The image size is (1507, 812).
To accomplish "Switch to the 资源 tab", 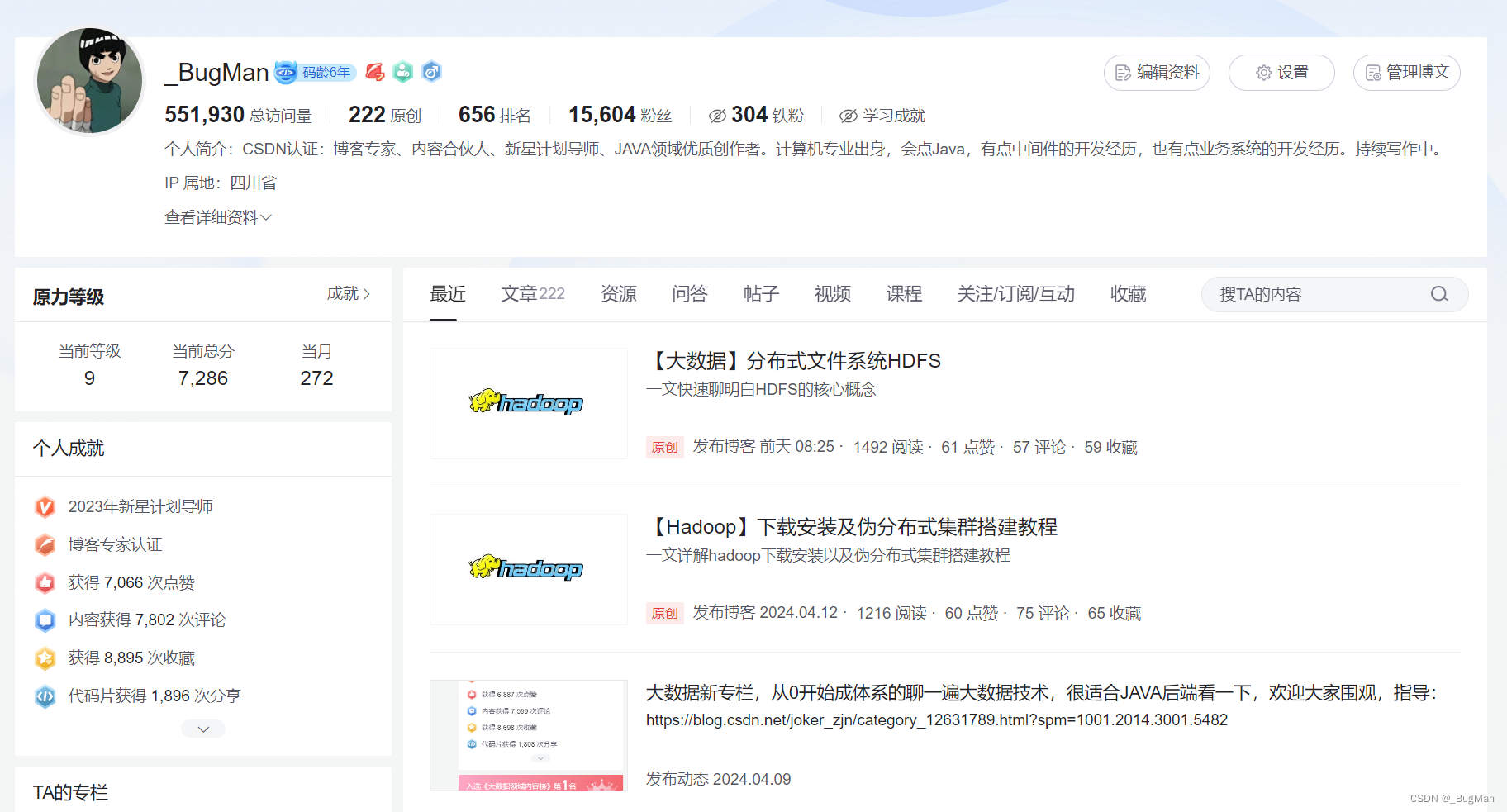I will 619,294.
